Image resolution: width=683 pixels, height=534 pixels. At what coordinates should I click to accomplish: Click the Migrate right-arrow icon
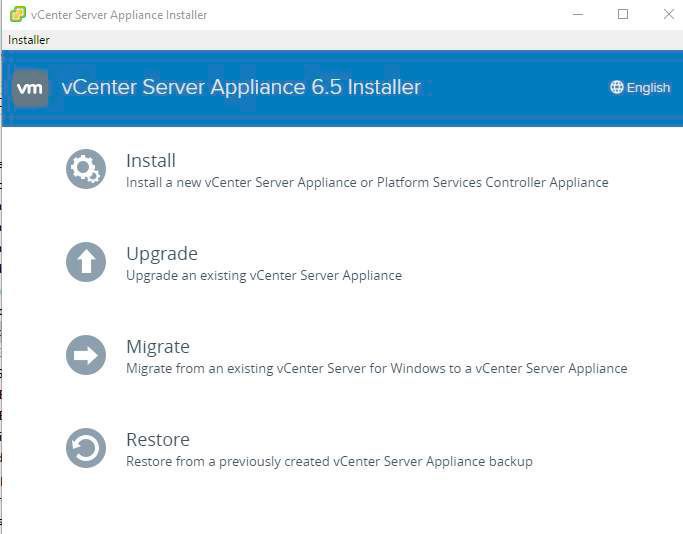click(86, 355)
